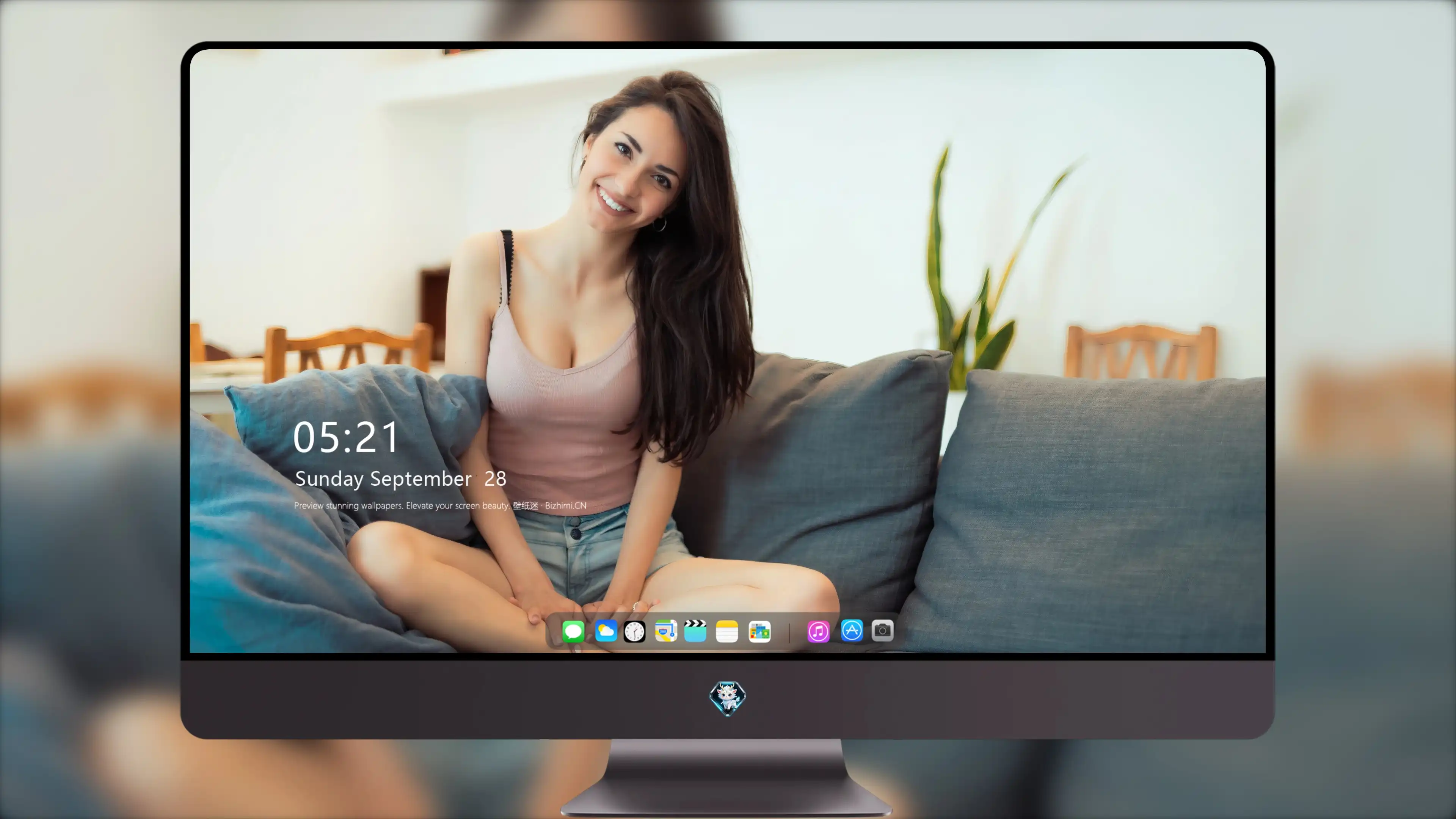The image size is (1456, 819).
Task: Launch Maps from the dock
Action: [666, 631]
